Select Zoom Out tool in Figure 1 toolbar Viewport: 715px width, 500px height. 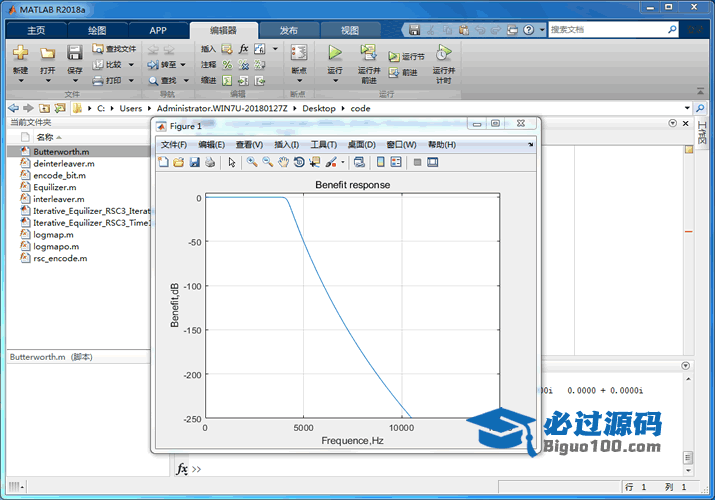[268, 162]
